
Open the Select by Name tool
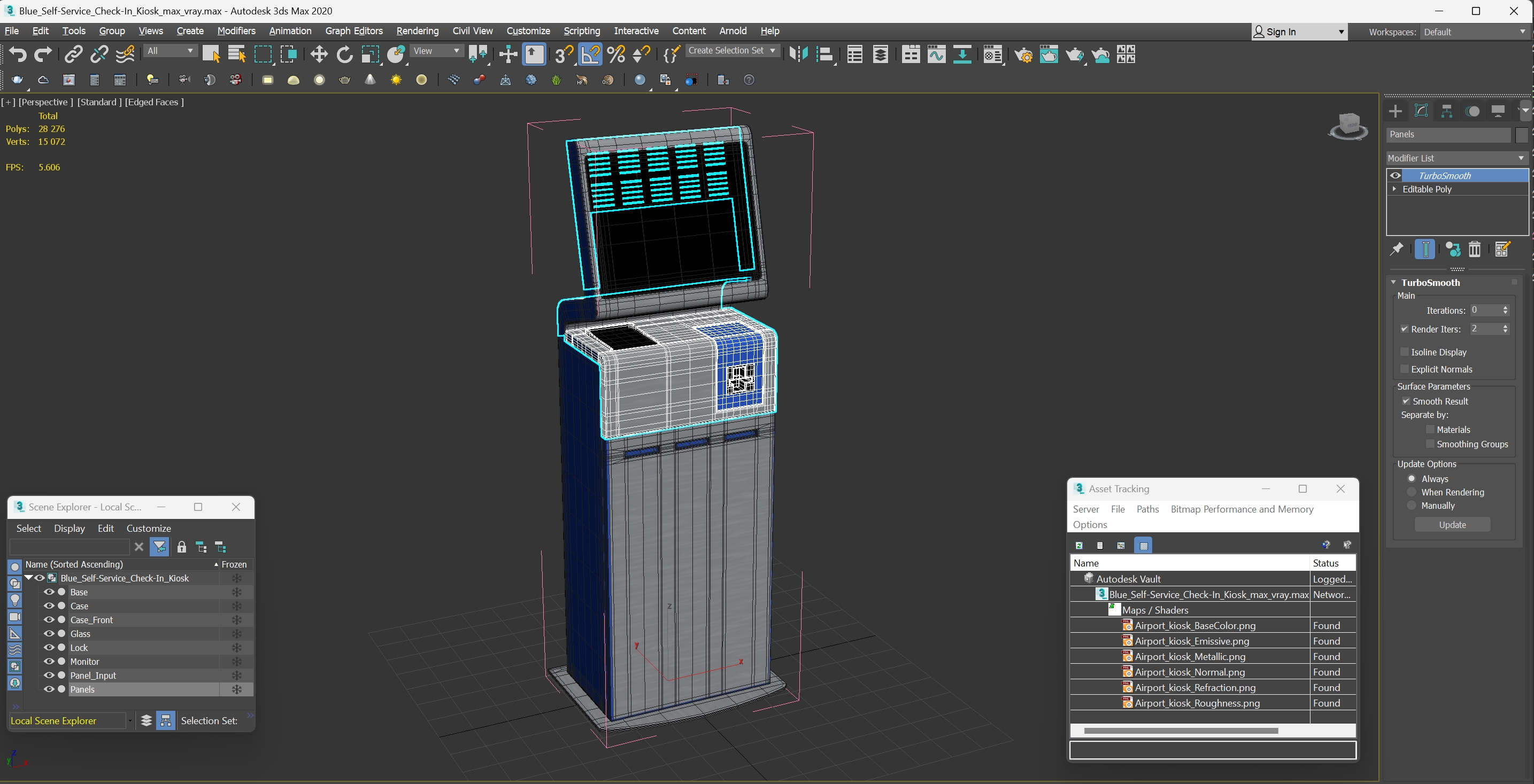236,55
